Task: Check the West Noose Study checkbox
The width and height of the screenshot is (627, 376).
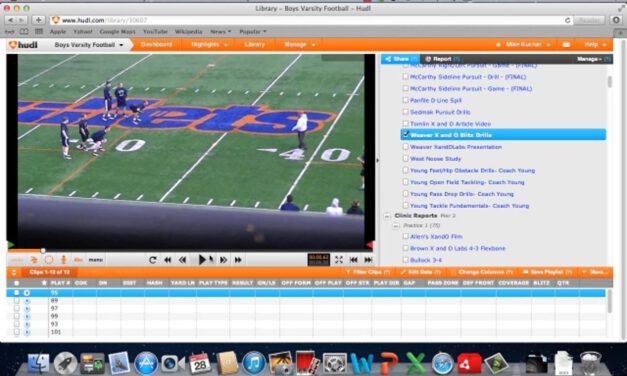Action: (x=405, y=158)
